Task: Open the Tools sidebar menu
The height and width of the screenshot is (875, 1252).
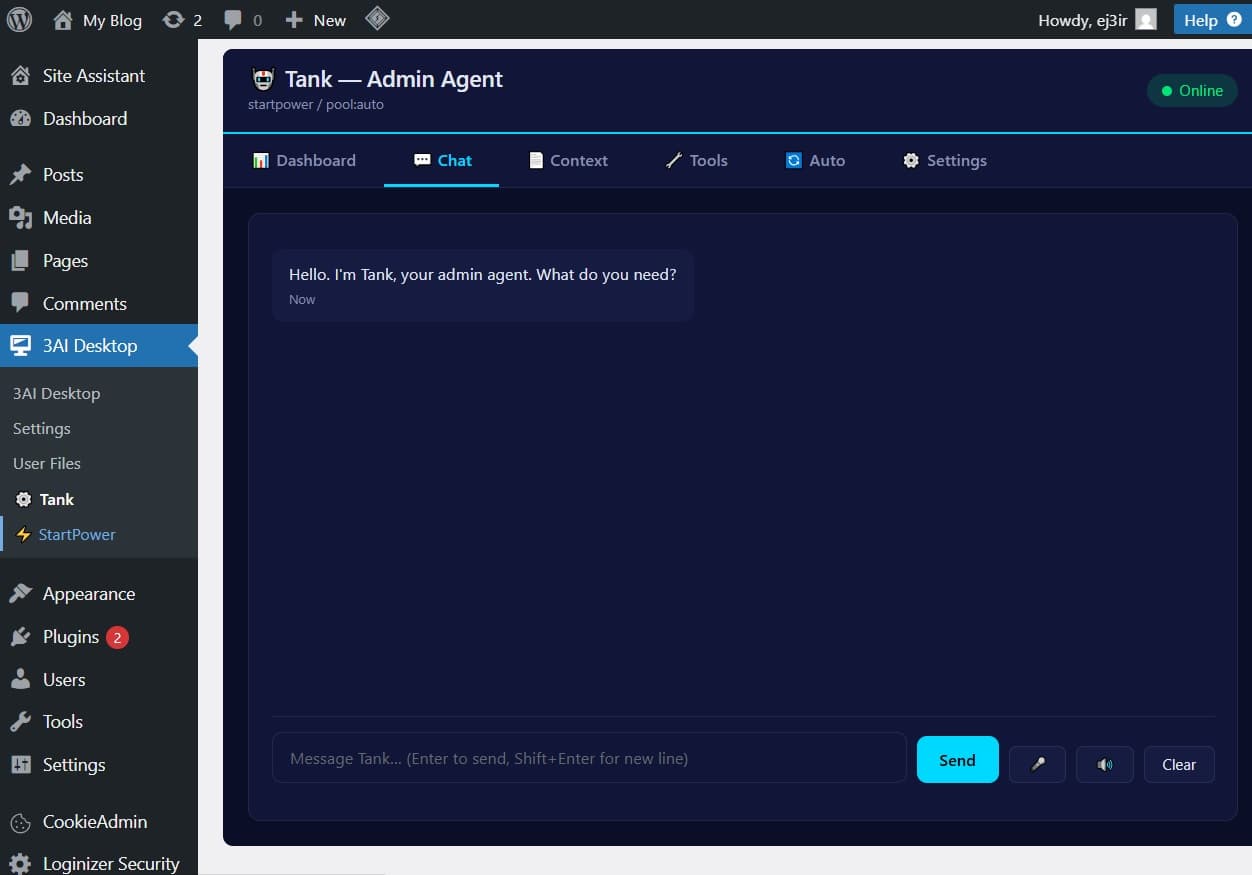Action: click(x=99, y=722)
